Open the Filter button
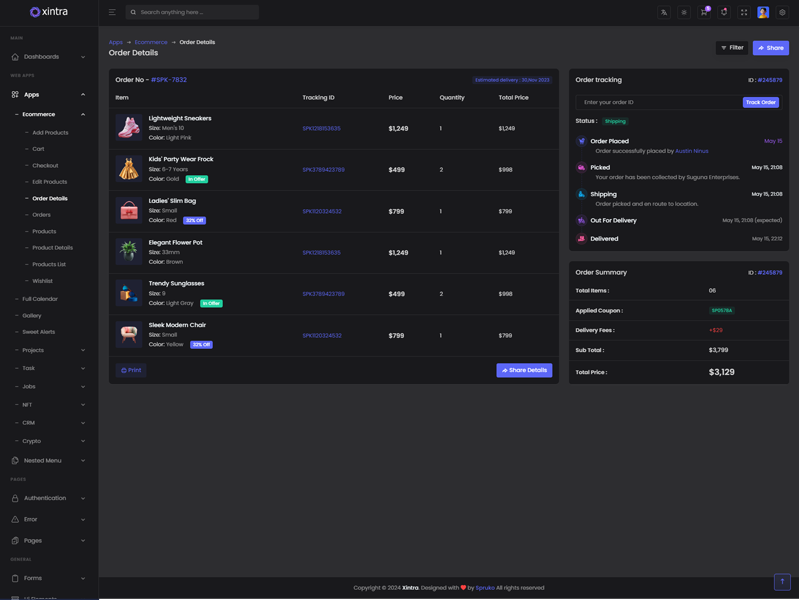800x600 pixels. 732,48
